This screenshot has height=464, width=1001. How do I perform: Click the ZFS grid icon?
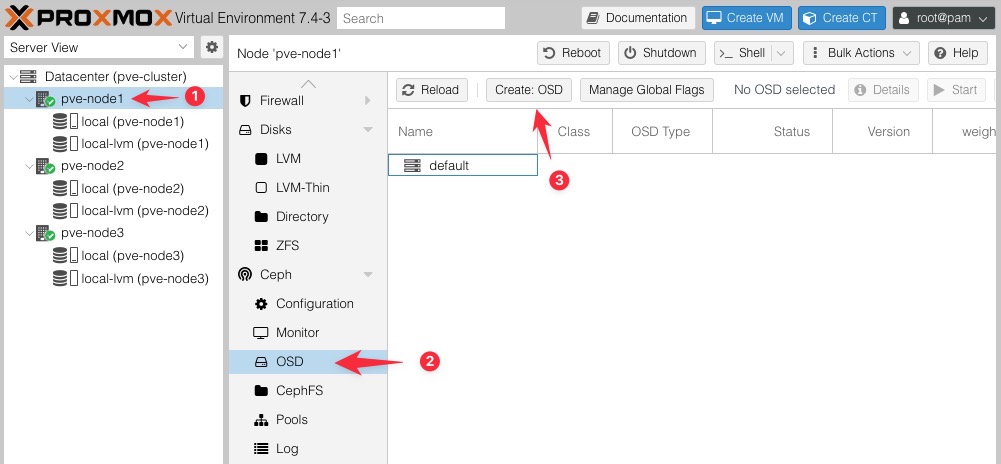click(261, 246)
